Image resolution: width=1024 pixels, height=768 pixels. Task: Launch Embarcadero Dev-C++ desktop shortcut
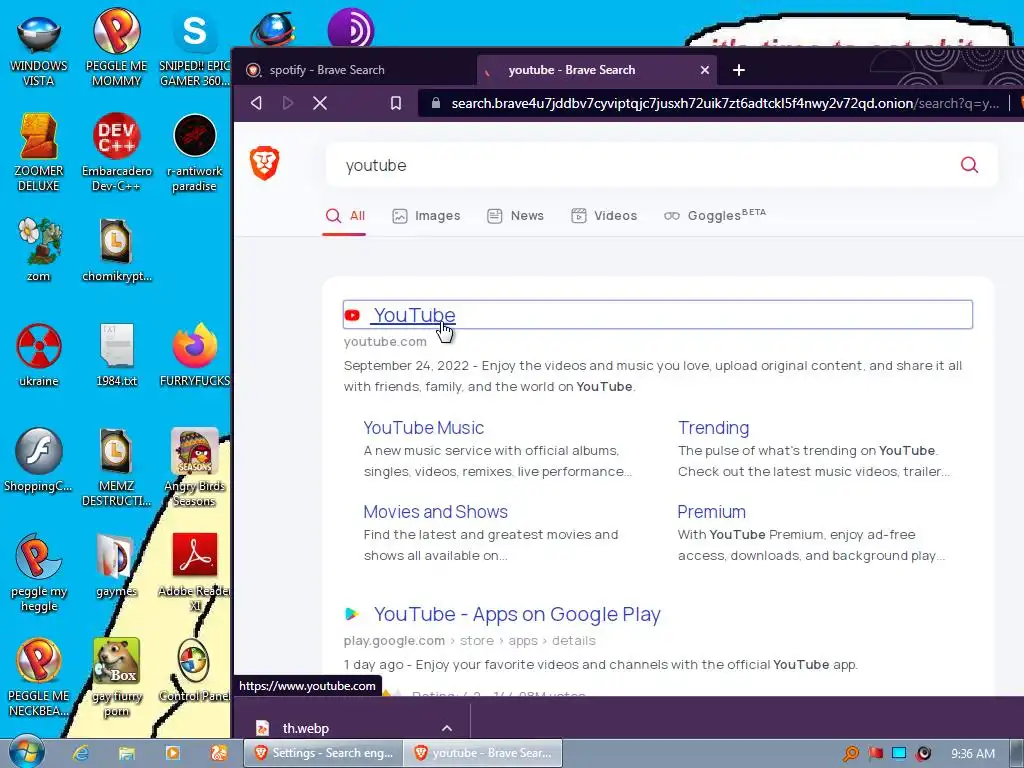116,153
